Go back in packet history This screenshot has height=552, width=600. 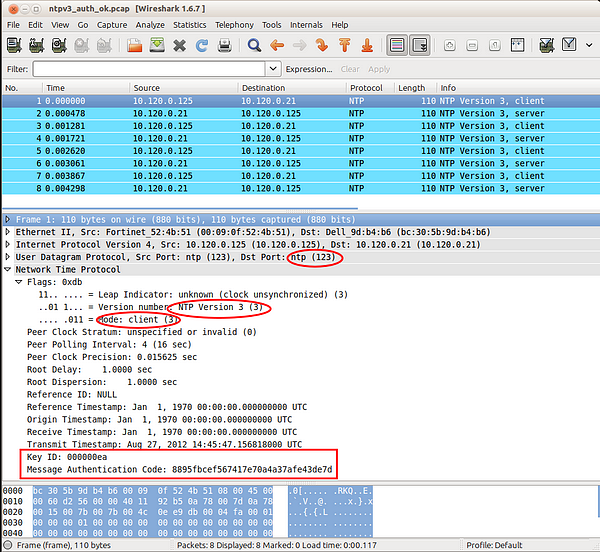276,45
